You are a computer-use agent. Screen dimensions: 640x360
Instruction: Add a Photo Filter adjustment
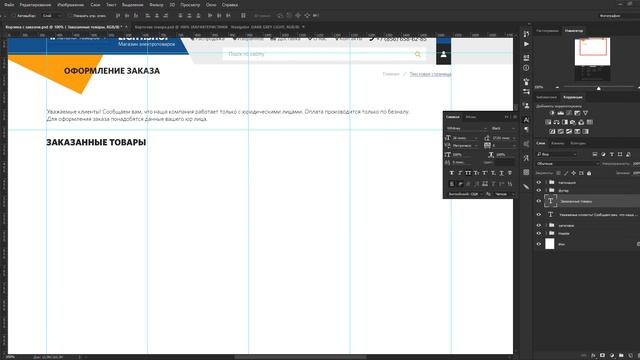(573, 122)
